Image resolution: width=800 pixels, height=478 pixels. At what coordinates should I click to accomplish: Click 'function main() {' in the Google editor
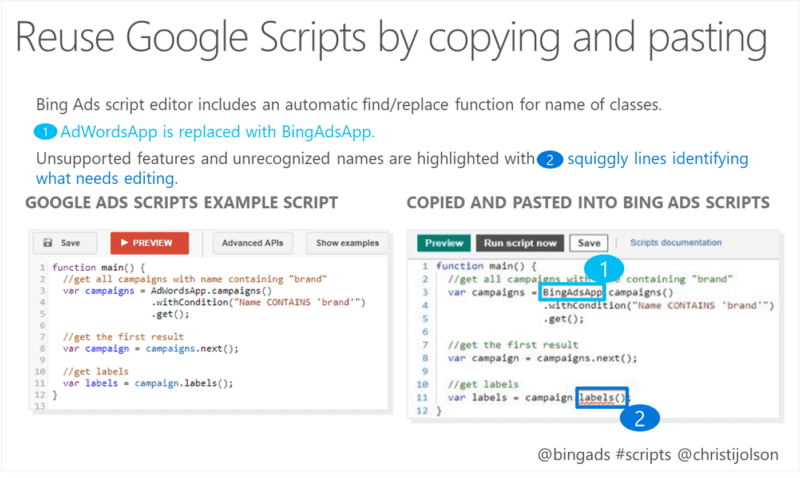[x=99, y=267]
